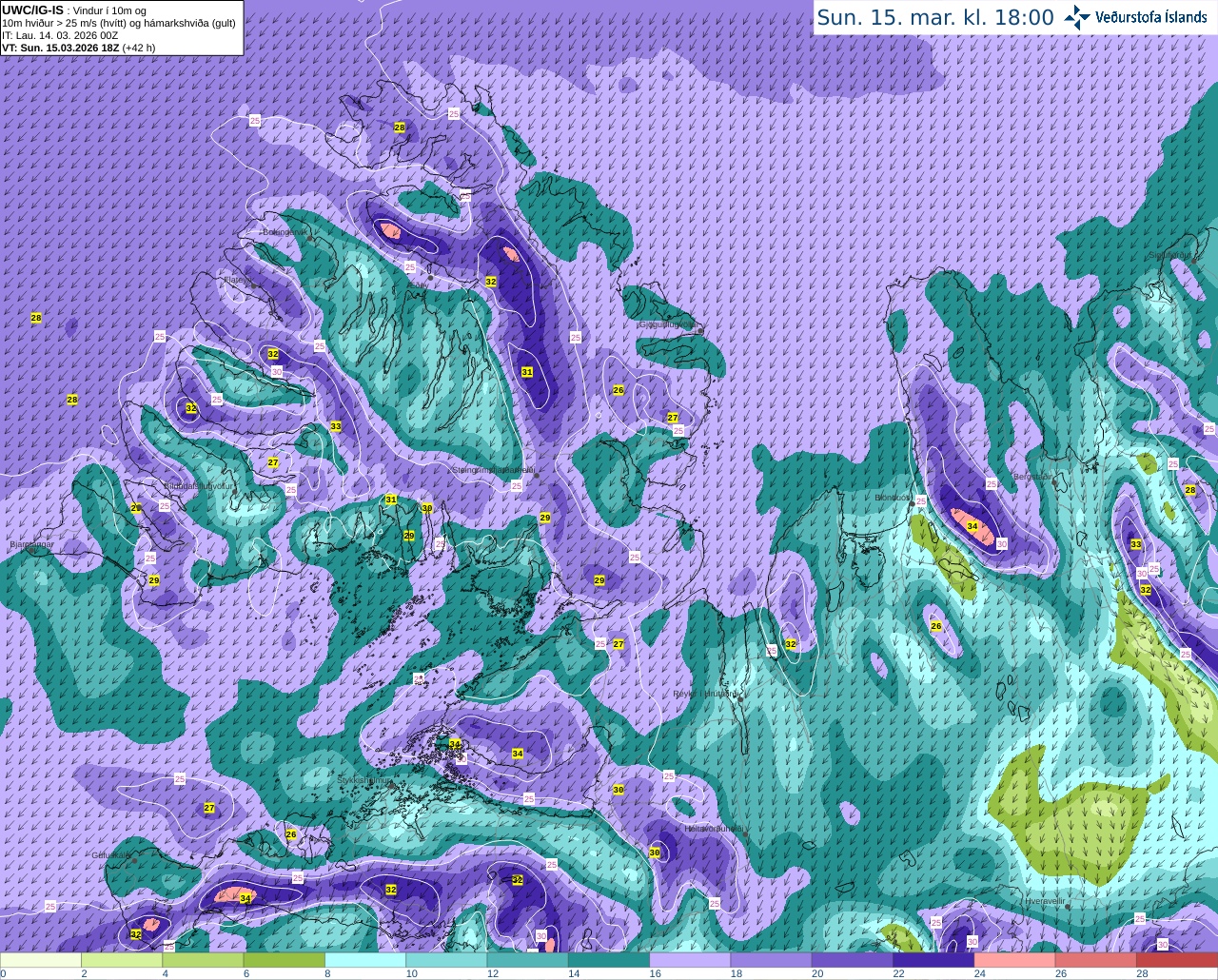Pick the olive green 6–8 legend swatch
The width and height of the screenshot is (1218, 980).
tap(285, 960)
